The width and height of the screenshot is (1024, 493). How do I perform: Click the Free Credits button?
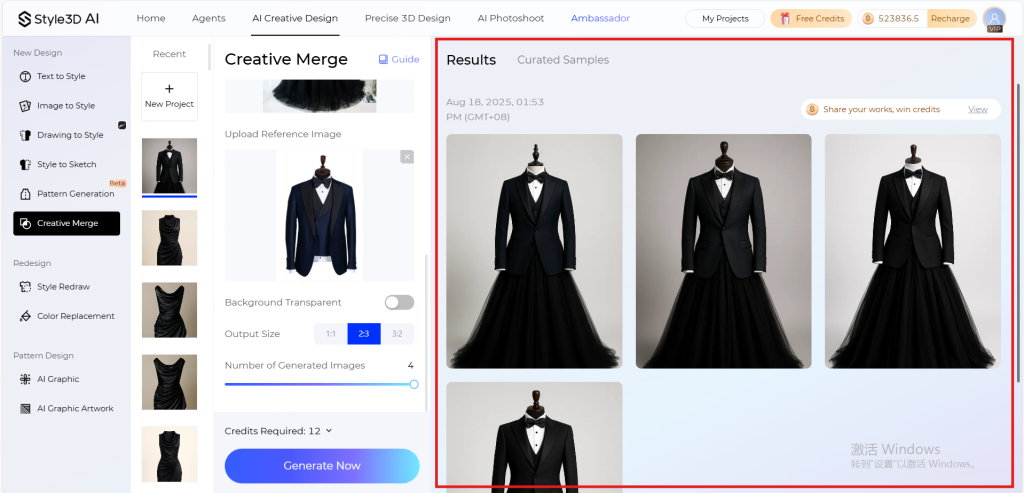pos(811,18)
